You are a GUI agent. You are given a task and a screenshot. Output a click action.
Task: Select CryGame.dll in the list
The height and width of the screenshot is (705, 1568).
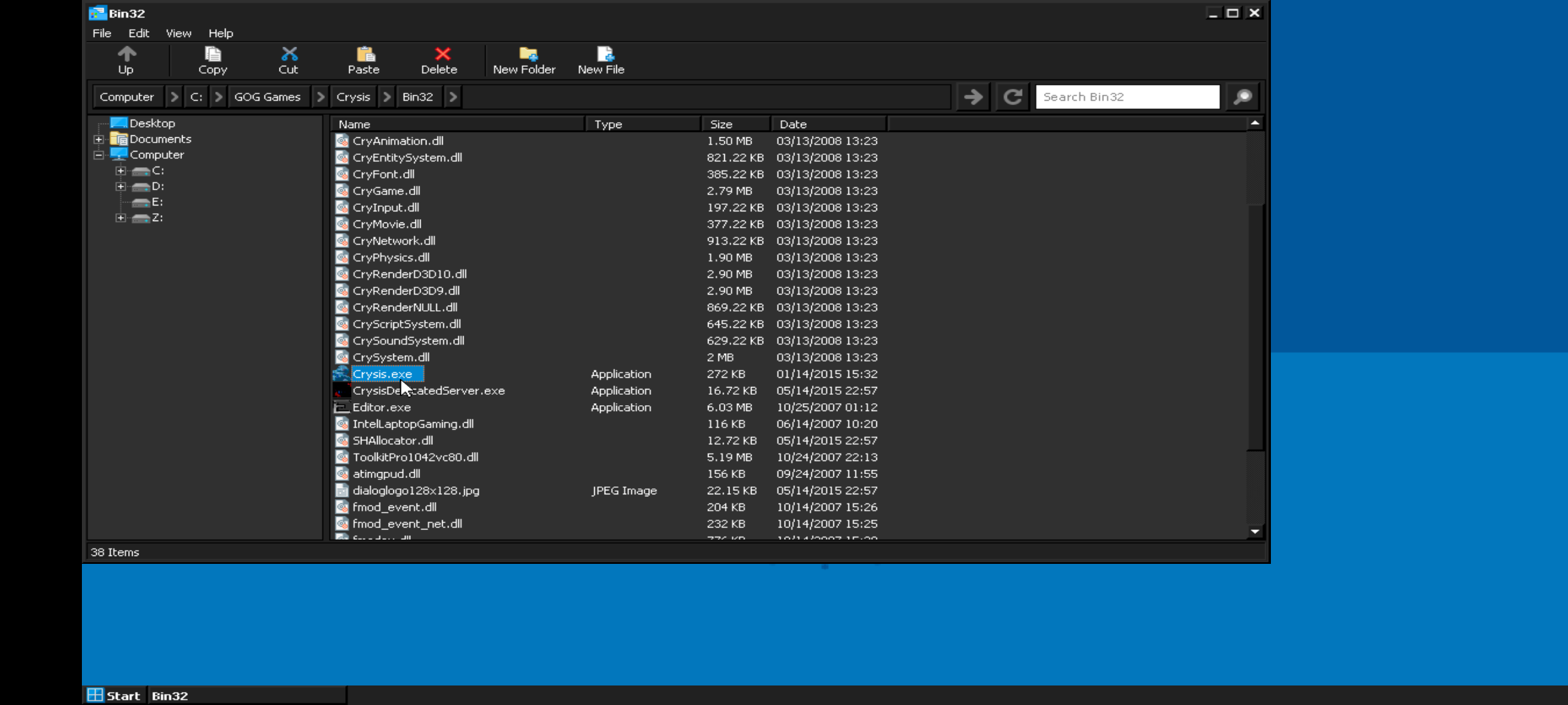pos(386,191)
